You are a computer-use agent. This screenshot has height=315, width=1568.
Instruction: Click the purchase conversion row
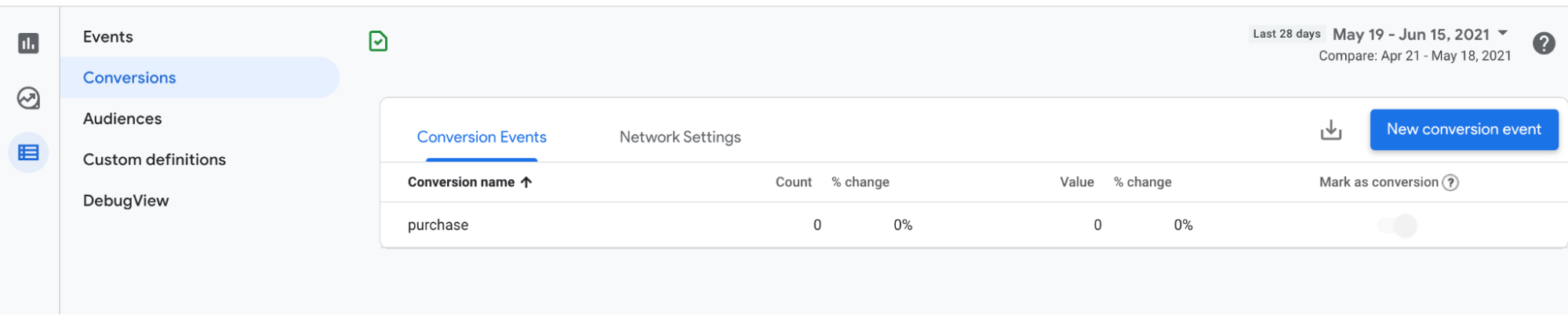point(438,225)
